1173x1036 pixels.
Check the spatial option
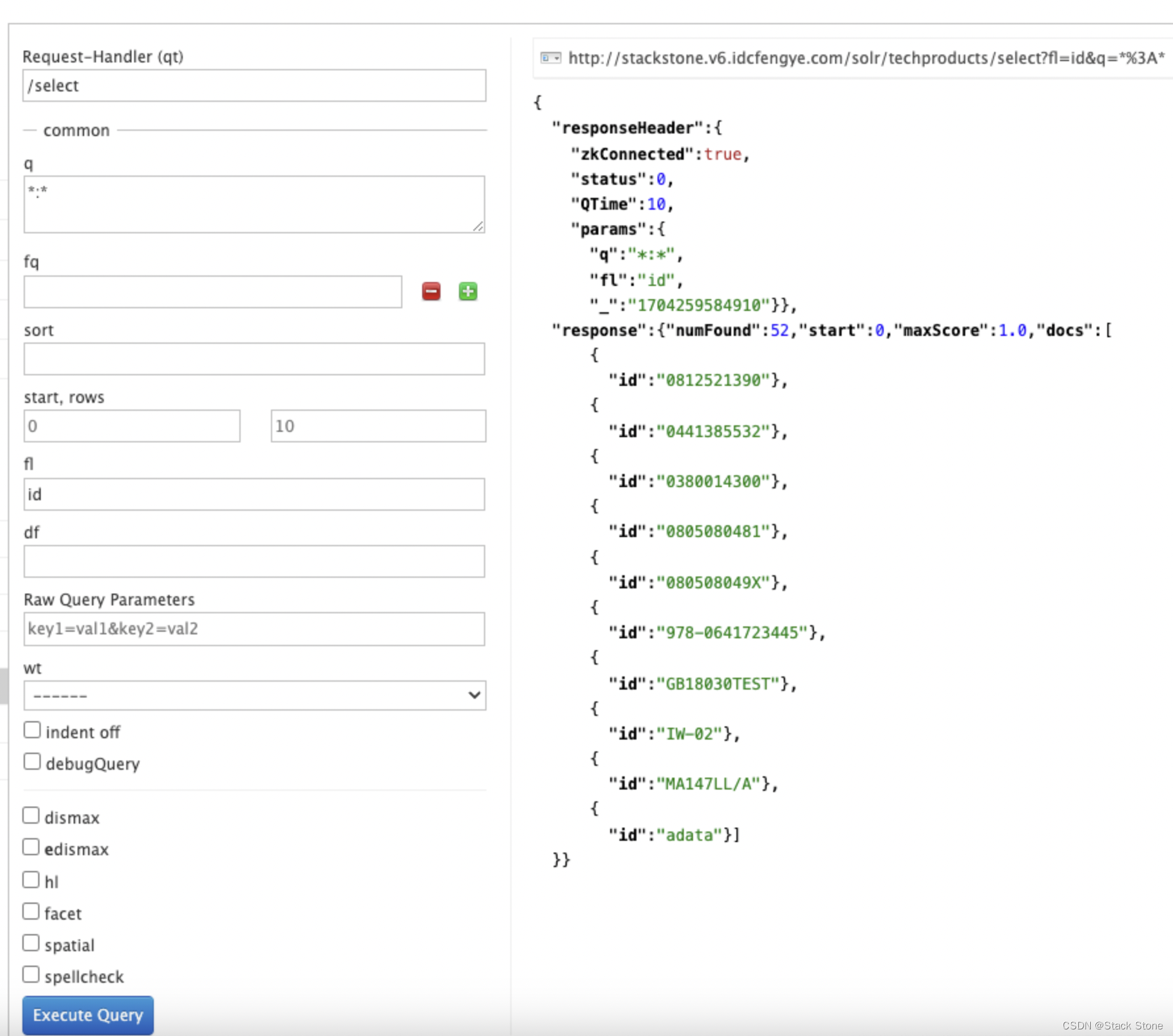[31, 943]
